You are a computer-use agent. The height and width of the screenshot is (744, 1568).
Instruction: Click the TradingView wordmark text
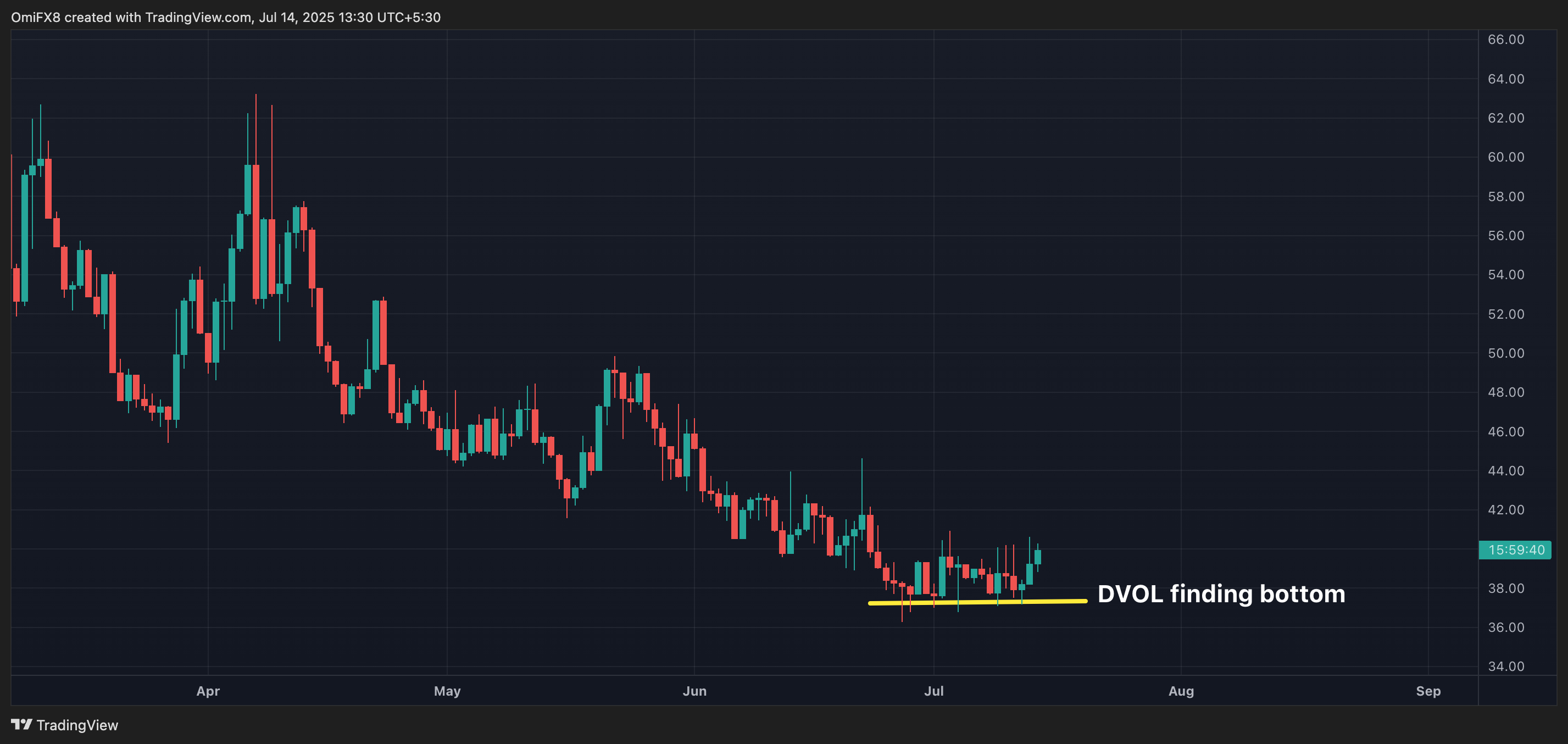pos(77,725)
